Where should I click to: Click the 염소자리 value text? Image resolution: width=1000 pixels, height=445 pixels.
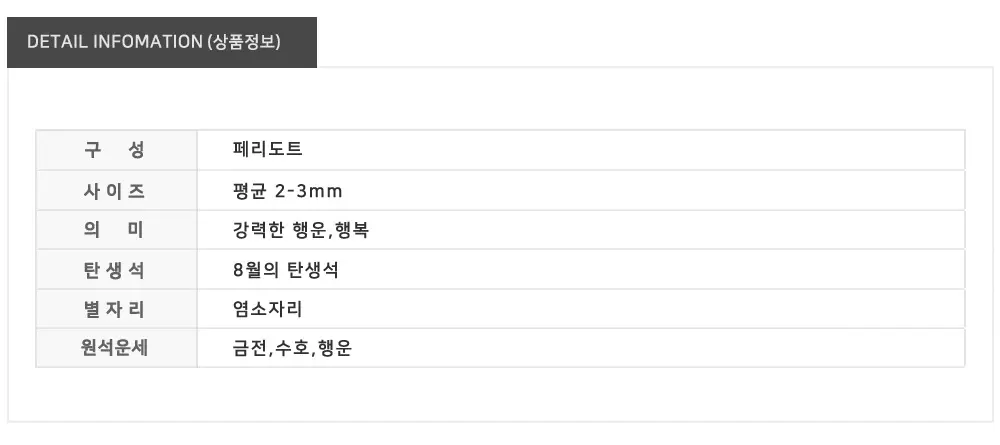click(x=266, y=310)
